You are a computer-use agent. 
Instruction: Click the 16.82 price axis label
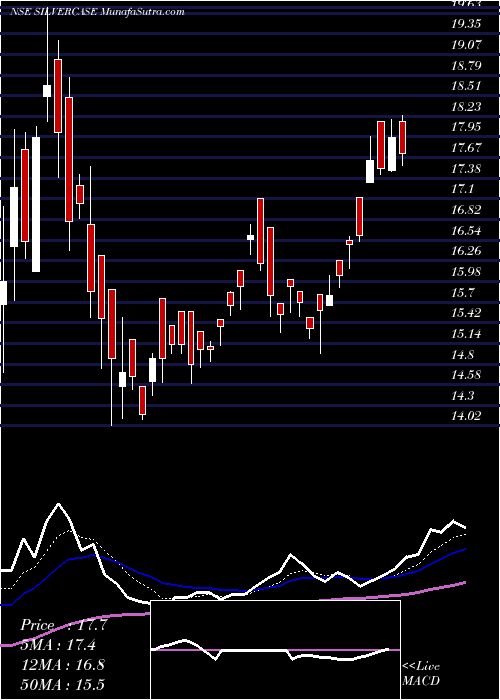point(466,210)
